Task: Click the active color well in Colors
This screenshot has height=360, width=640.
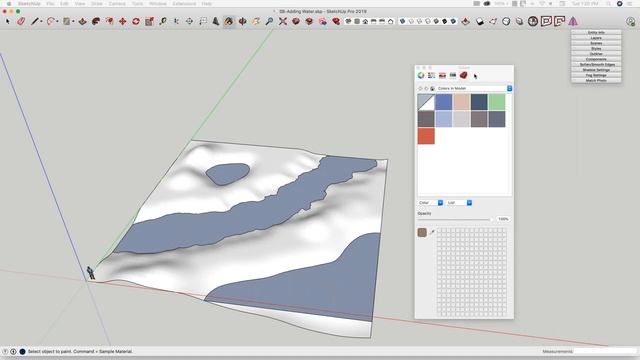Action: 422,233
